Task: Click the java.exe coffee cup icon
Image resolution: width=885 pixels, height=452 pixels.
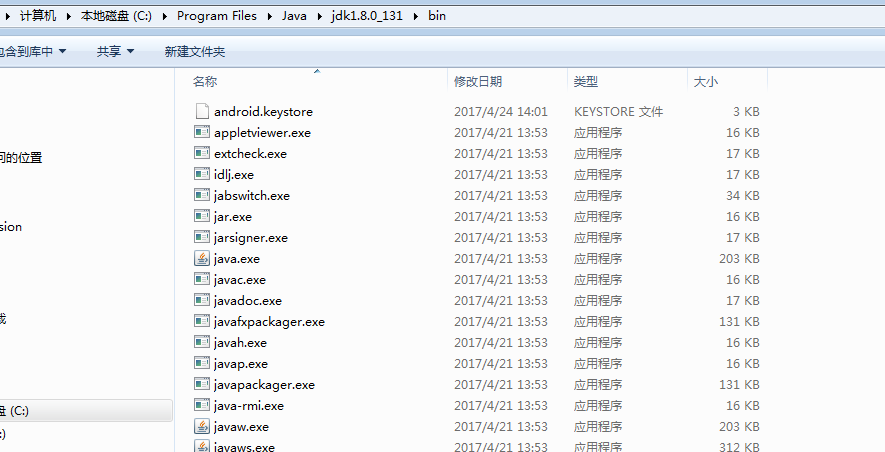Action: click(x=202, y=258)
